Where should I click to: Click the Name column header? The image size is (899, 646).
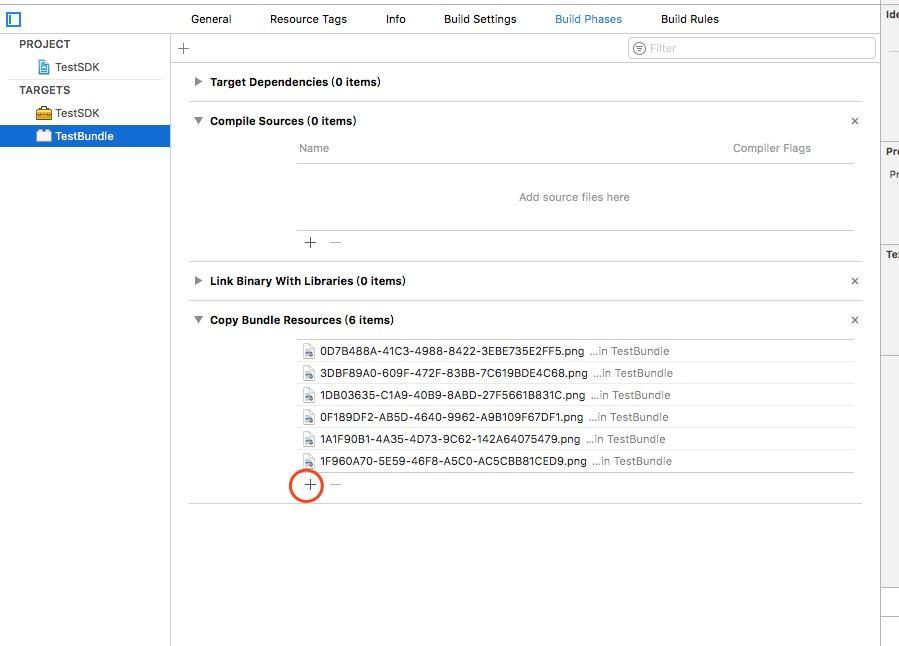[x=314, y=148]
